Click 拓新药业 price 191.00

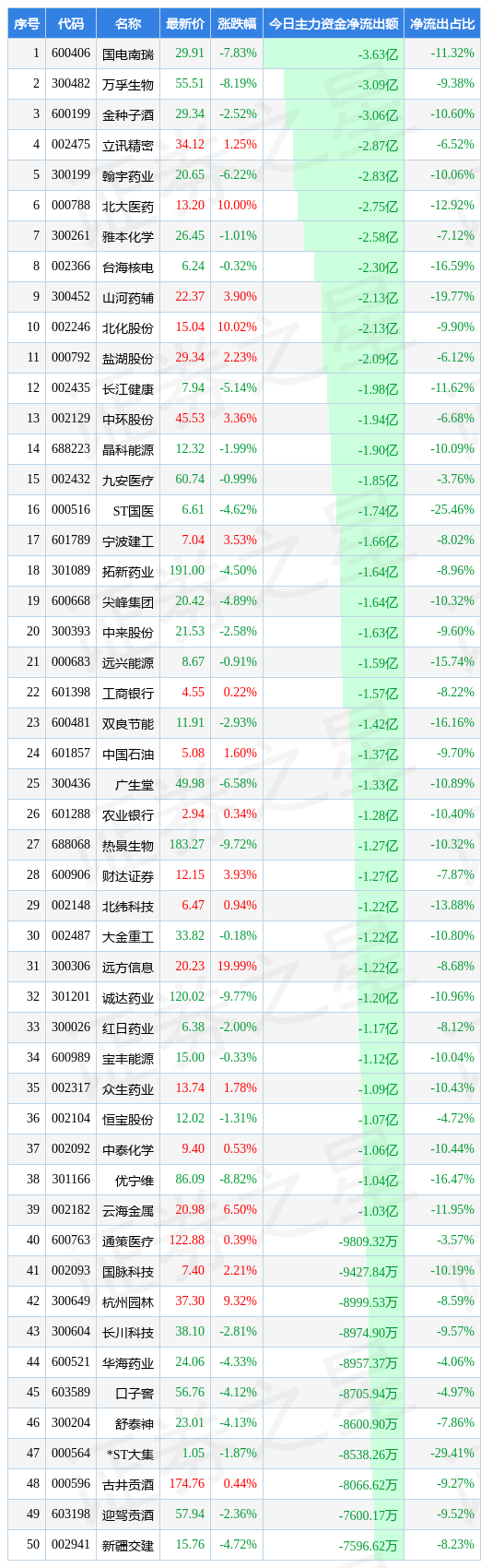187,571
